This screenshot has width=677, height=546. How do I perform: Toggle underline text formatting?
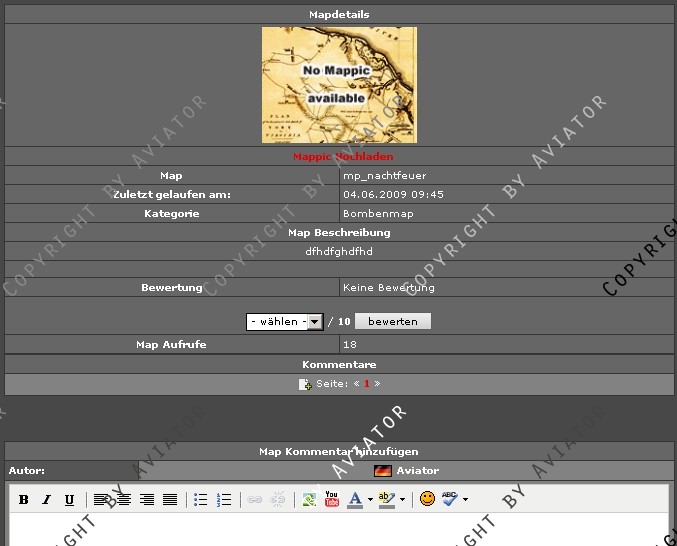(x=69, y=499)
